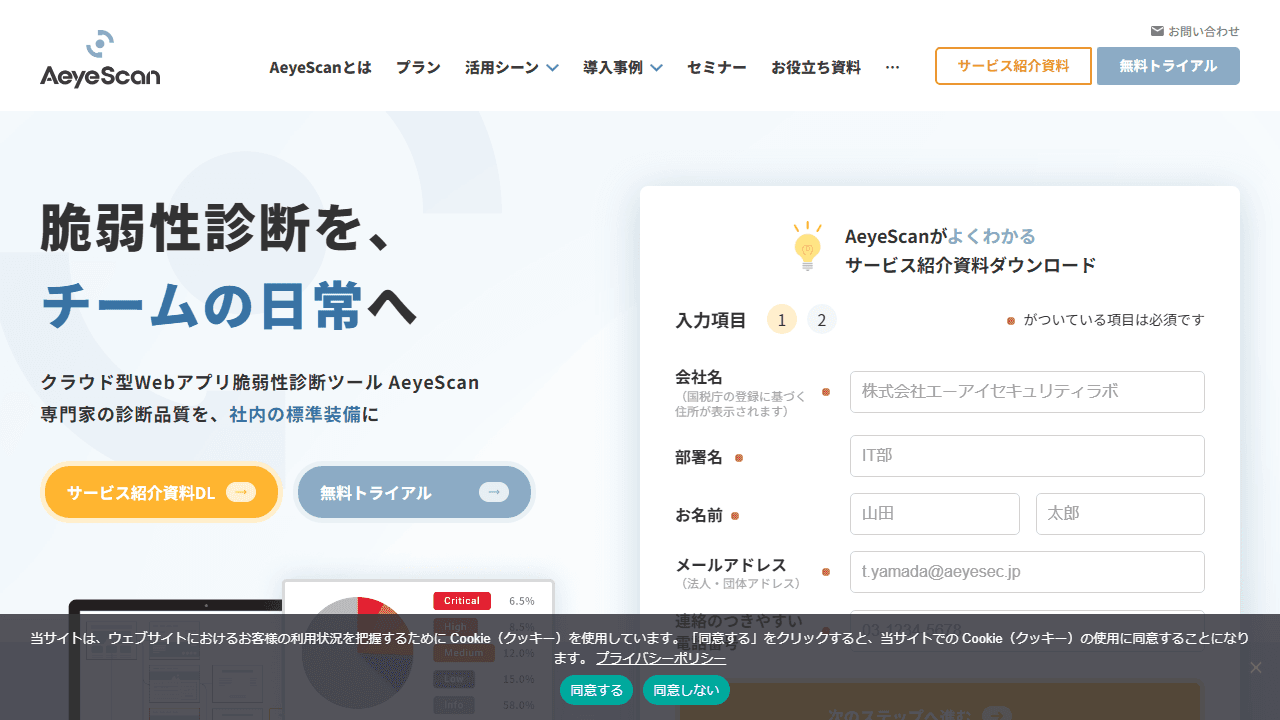The width and height of the screenshot is (1280, 720).
Task: Select form step 2 indicator
Action: pos(822,319)
